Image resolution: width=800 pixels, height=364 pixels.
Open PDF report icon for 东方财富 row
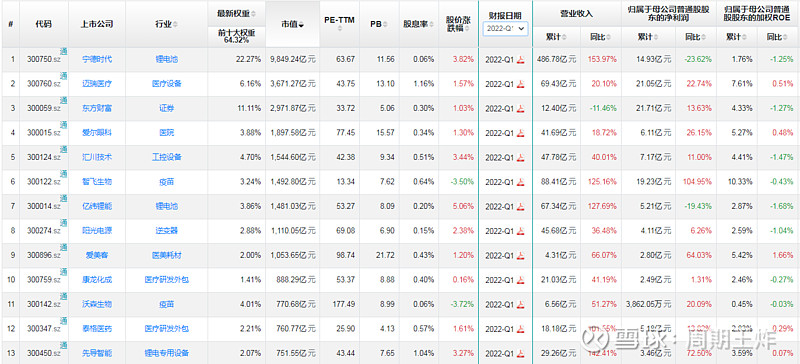click(x=520, y=109)
